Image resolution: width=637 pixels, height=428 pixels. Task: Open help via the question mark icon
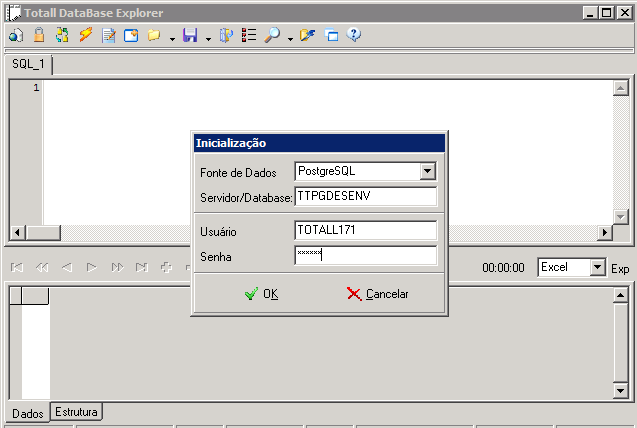(x=354, y=35)
